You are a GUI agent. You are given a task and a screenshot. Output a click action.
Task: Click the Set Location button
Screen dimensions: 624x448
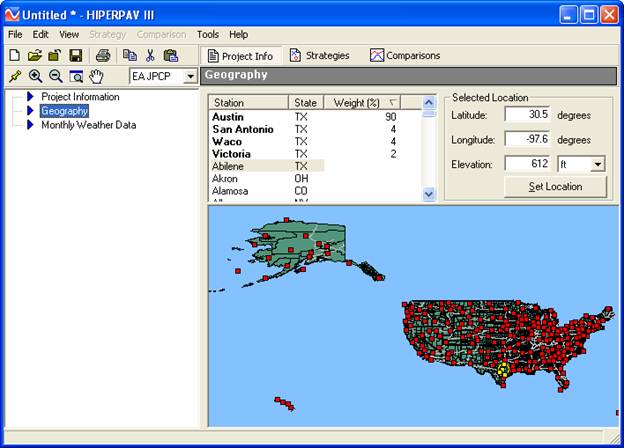[x=555, y=187]
